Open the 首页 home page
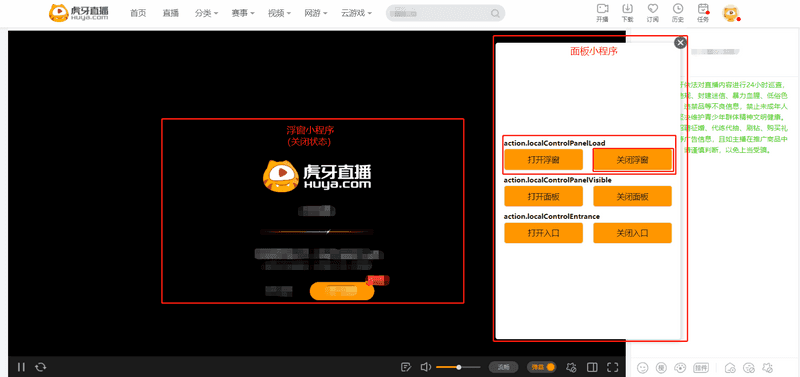This screenshot has width=800, height=377. tap(138, 13)
